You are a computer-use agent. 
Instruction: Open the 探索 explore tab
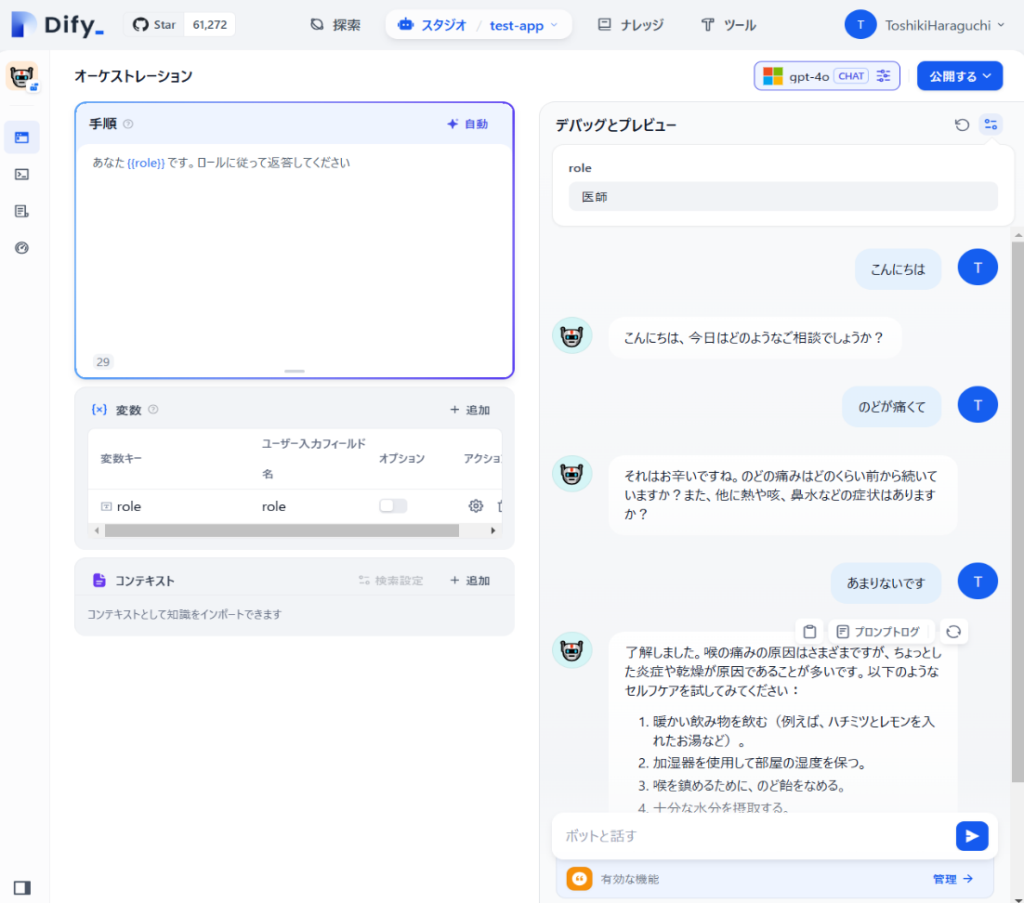click(336, 25)
